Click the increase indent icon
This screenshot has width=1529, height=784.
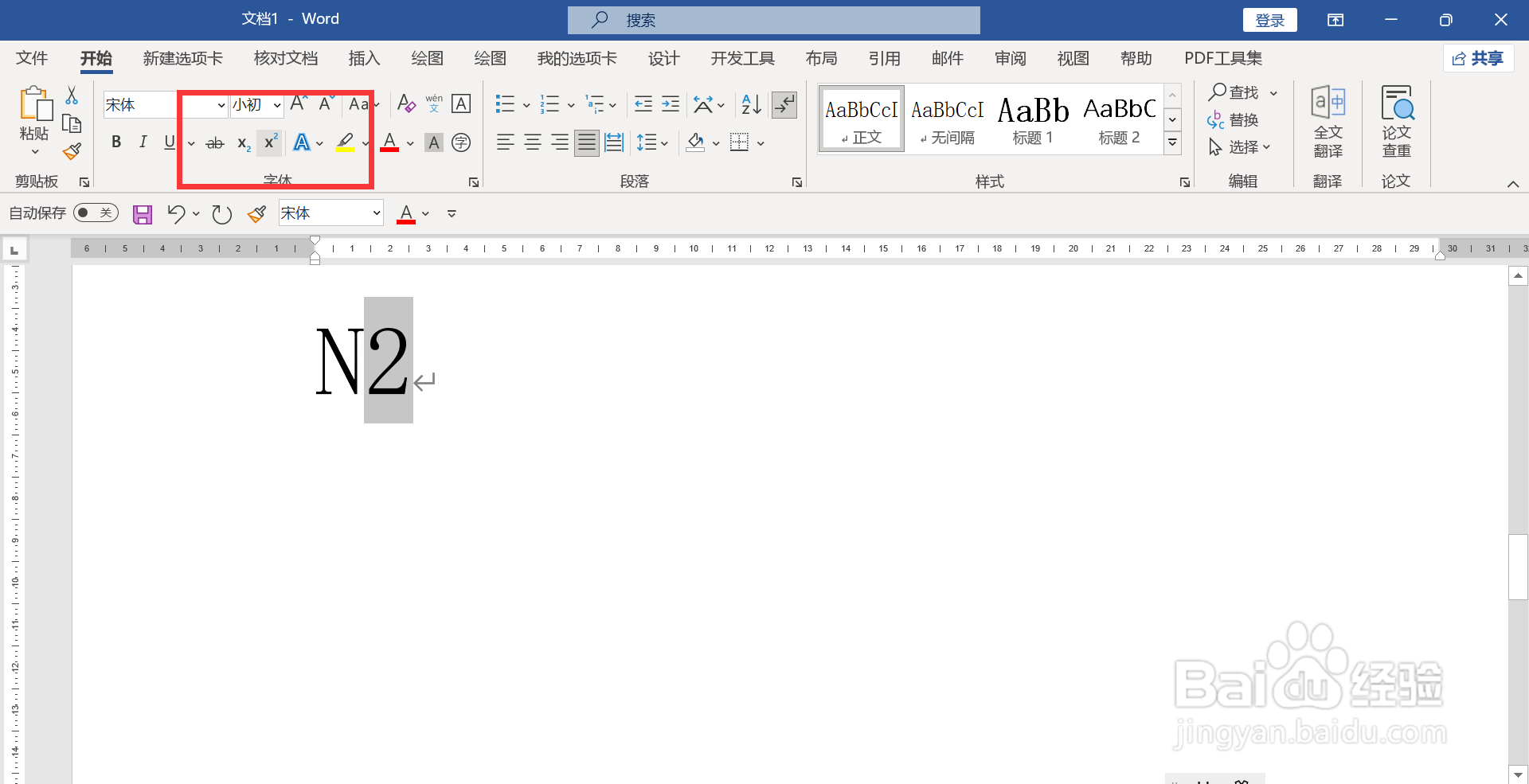pos(671,103)
